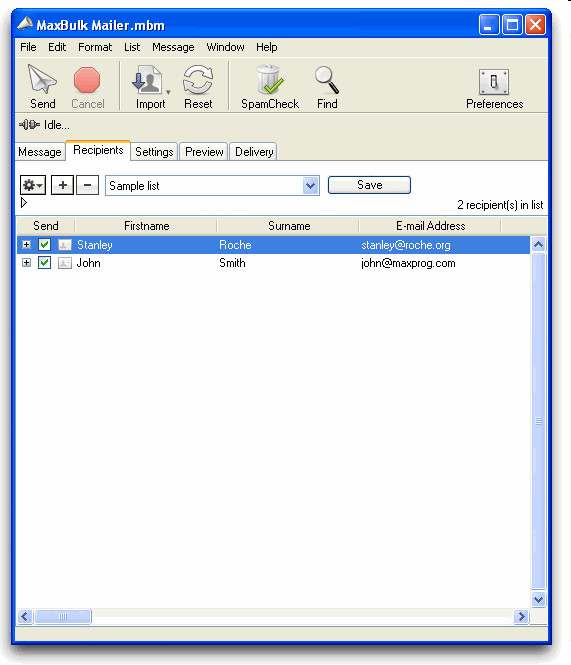This screenshot has height=665, width=571.
Task: Open the Edit menu
Action: coord(57,47)
